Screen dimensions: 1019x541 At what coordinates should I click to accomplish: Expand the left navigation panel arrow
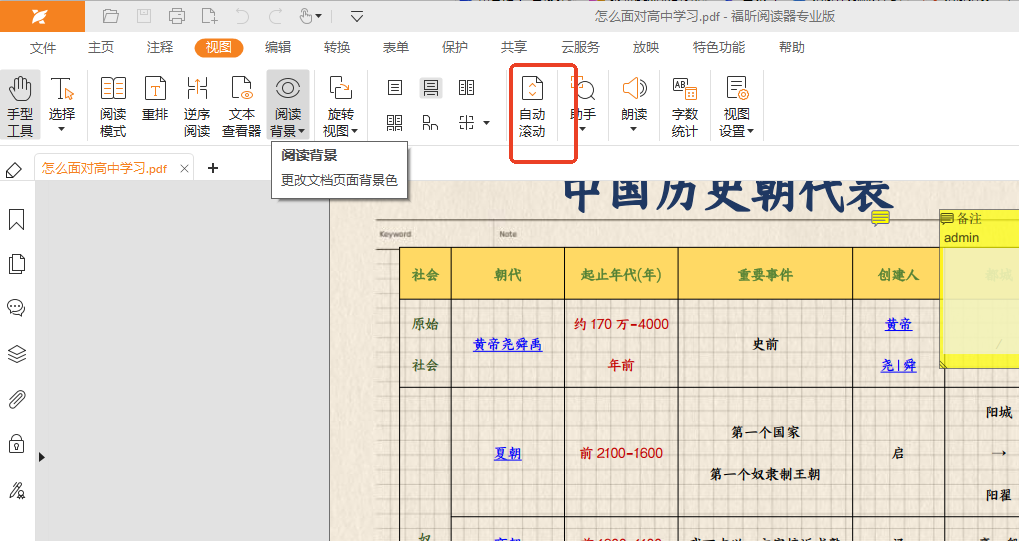click(x=42, y=457)
